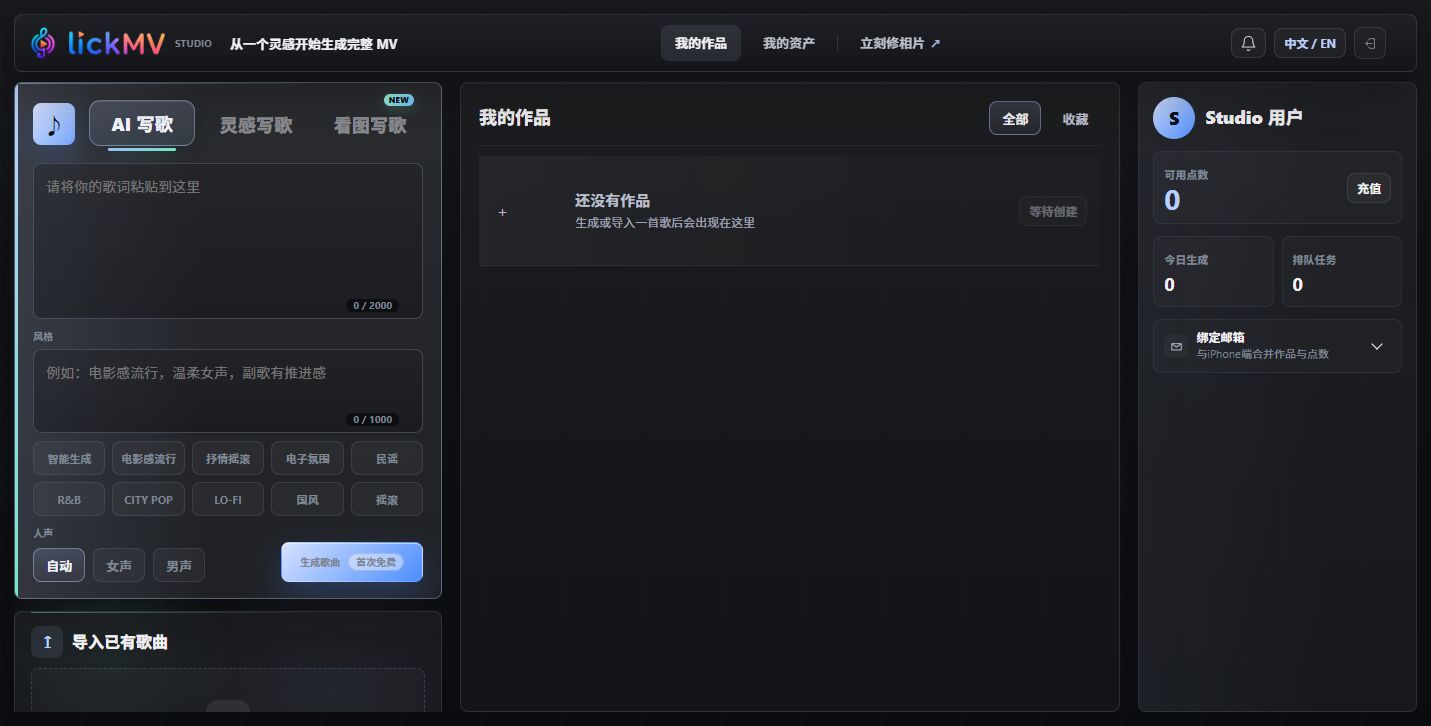1431x726 pixels.
Task: Click the Studio 用户 name text
Action: pos(1253,118)
